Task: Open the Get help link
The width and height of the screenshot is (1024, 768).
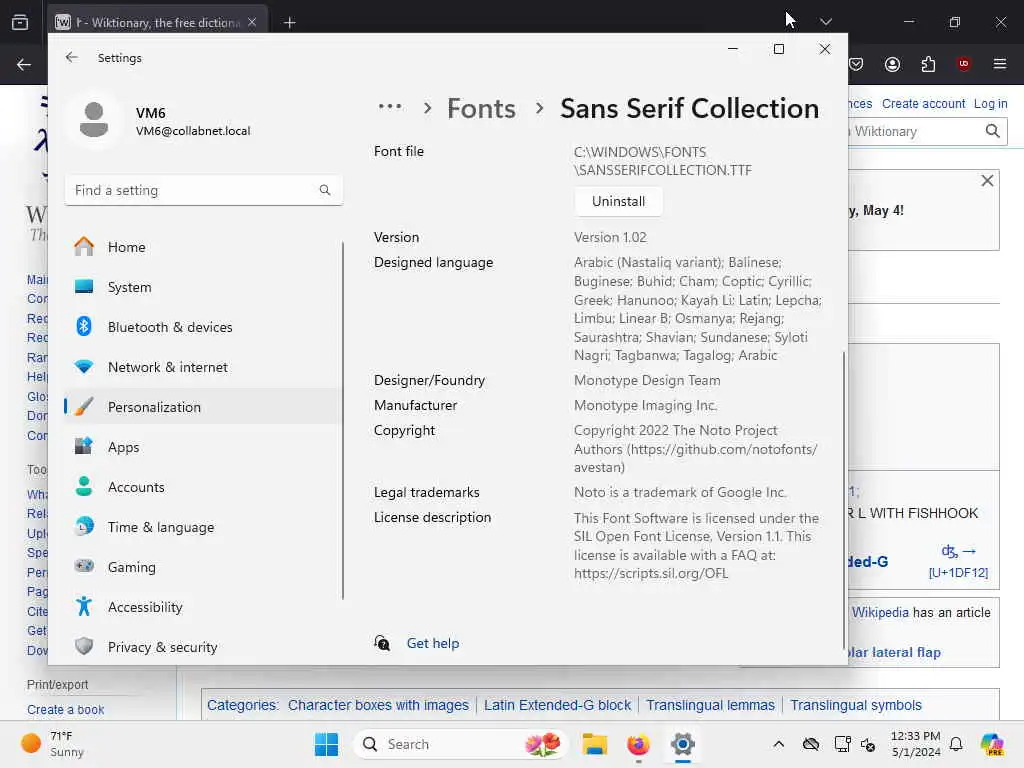Action: coord(432,643)
